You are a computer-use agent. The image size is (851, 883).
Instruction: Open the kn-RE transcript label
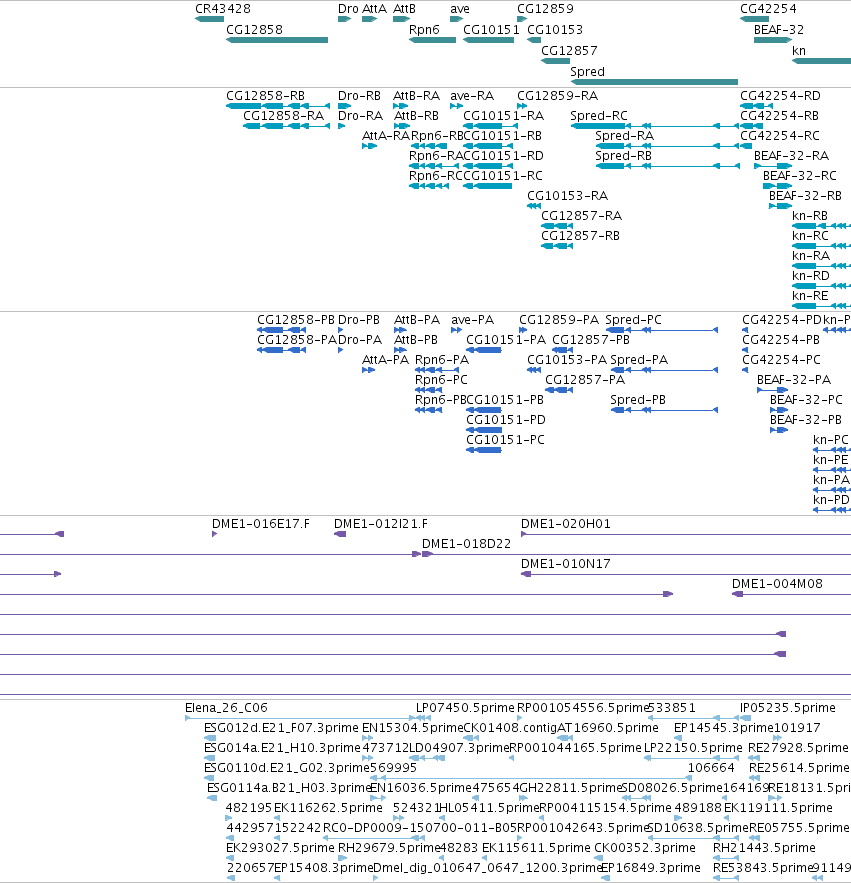[x=810, y=296]
